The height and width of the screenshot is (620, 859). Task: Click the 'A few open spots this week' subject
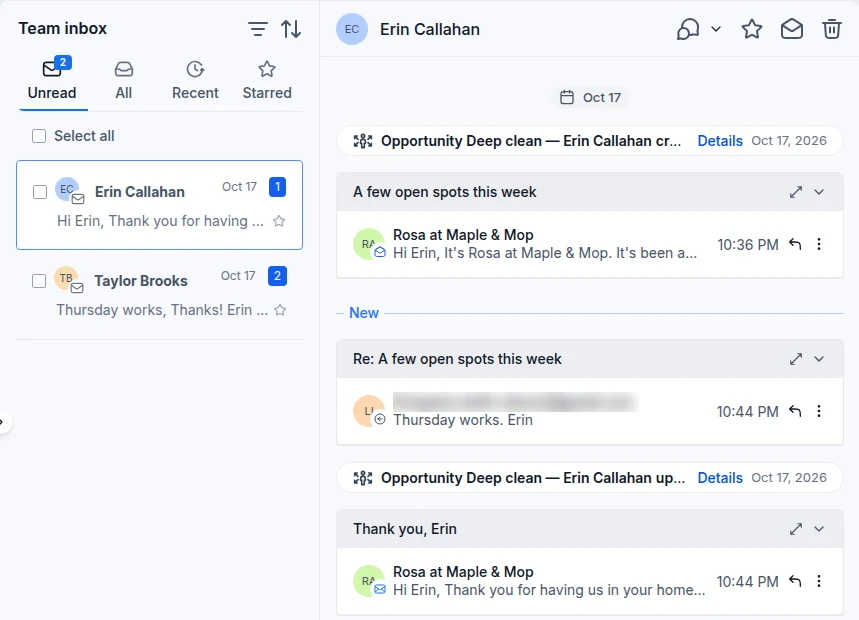point(445,192)
